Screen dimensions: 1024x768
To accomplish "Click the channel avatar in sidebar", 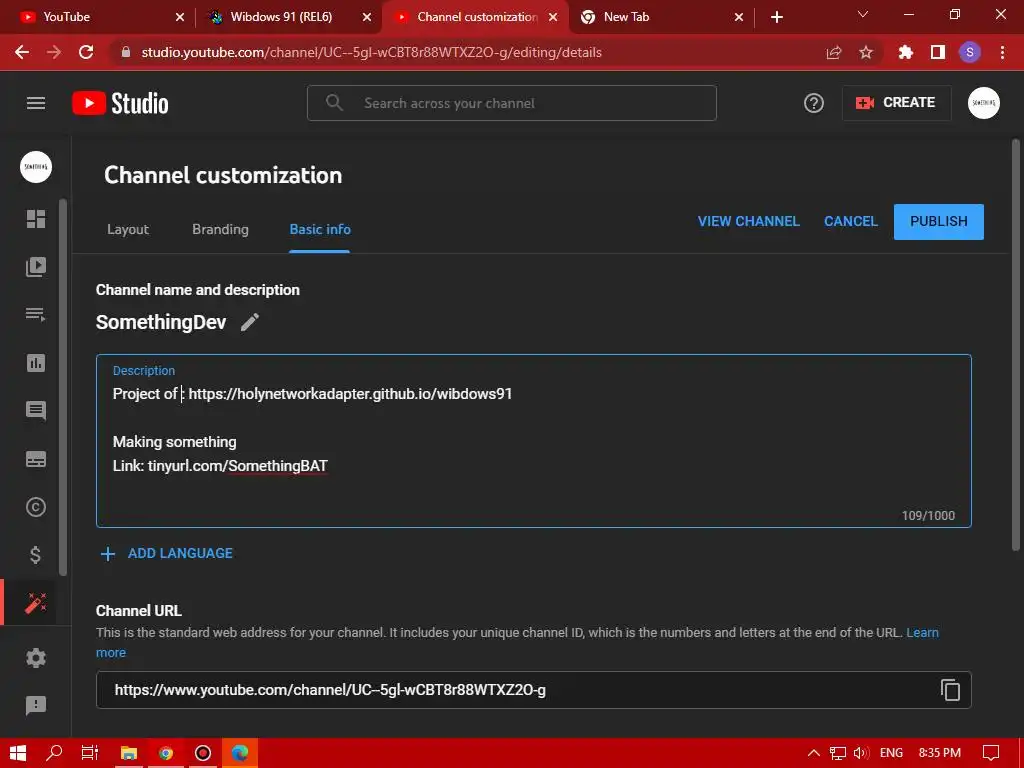I will 36,167.
